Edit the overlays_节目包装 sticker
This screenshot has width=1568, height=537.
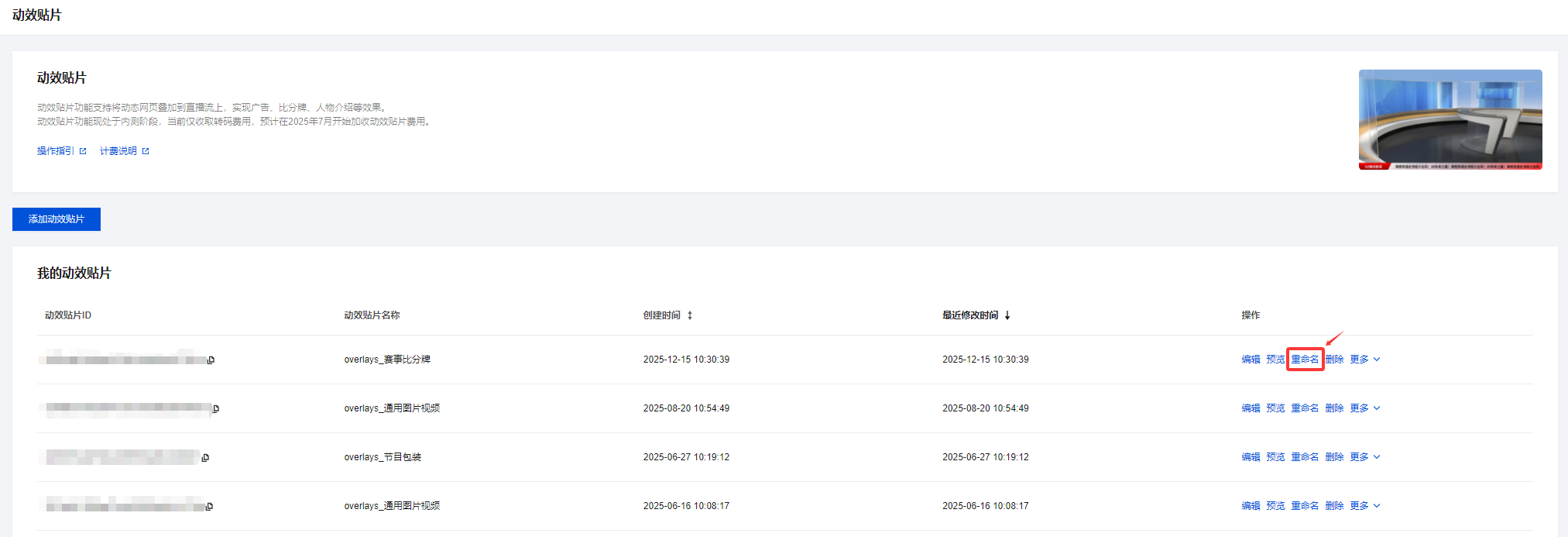(1251, 457)
